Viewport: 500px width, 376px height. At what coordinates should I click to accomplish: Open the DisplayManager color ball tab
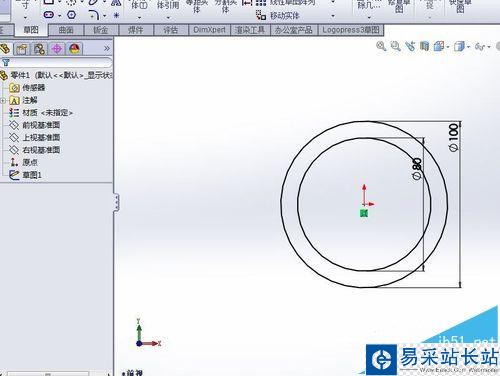[x=74, y=49]
